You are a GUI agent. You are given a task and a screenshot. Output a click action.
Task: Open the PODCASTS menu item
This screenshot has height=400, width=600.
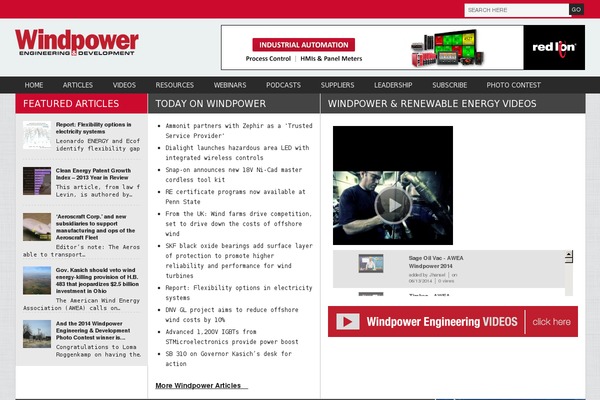point(283,85)
